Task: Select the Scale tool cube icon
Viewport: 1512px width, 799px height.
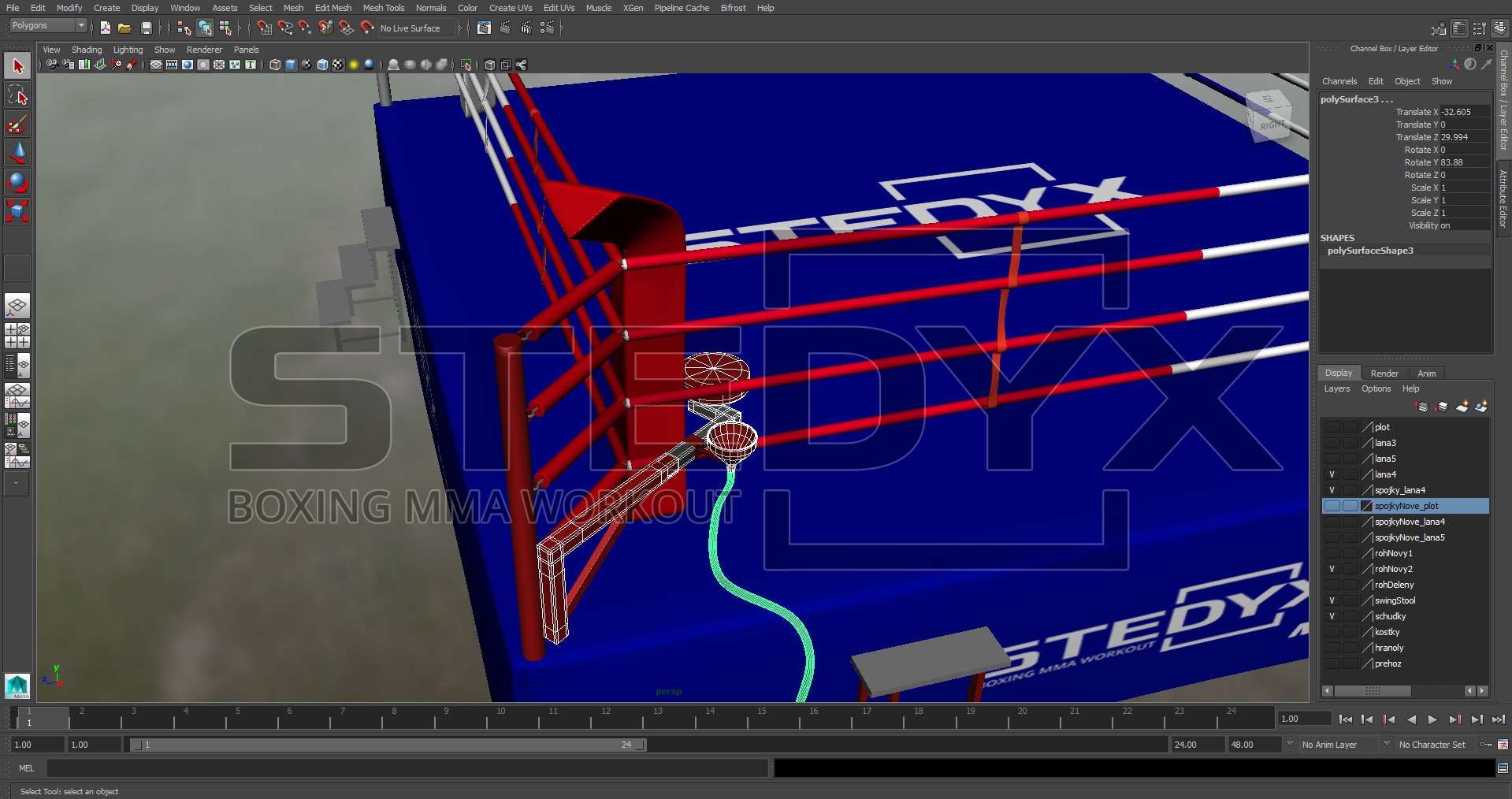Action: point(17,210)
